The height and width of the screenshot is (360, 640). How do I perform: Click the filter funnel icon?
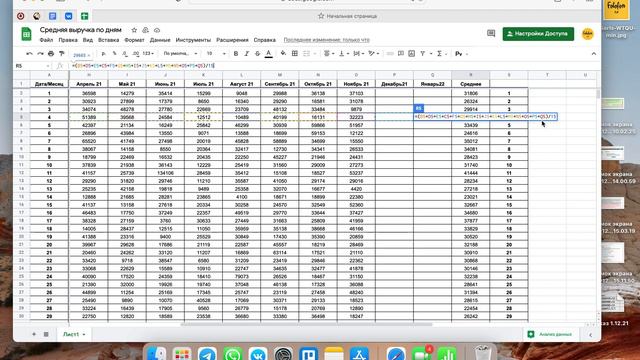click(x=422, y=53)
